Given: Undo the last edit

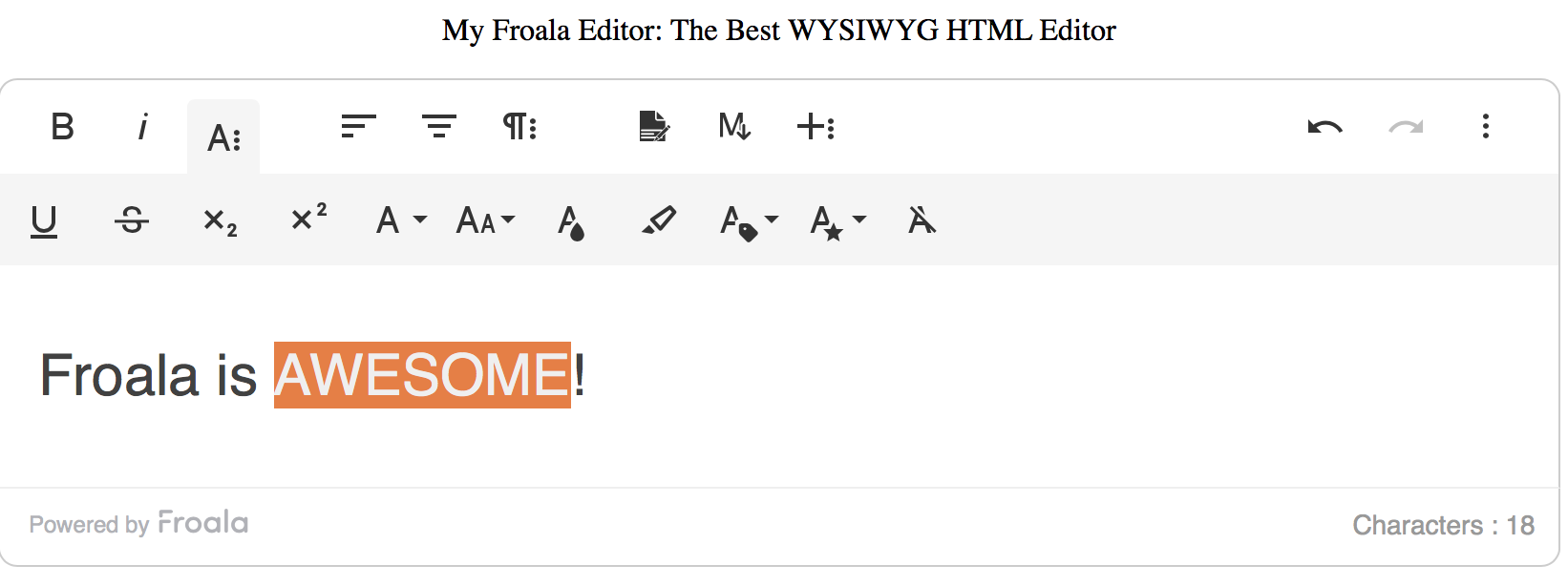Looking at the screenshot, I should (x=1324, y=127).
